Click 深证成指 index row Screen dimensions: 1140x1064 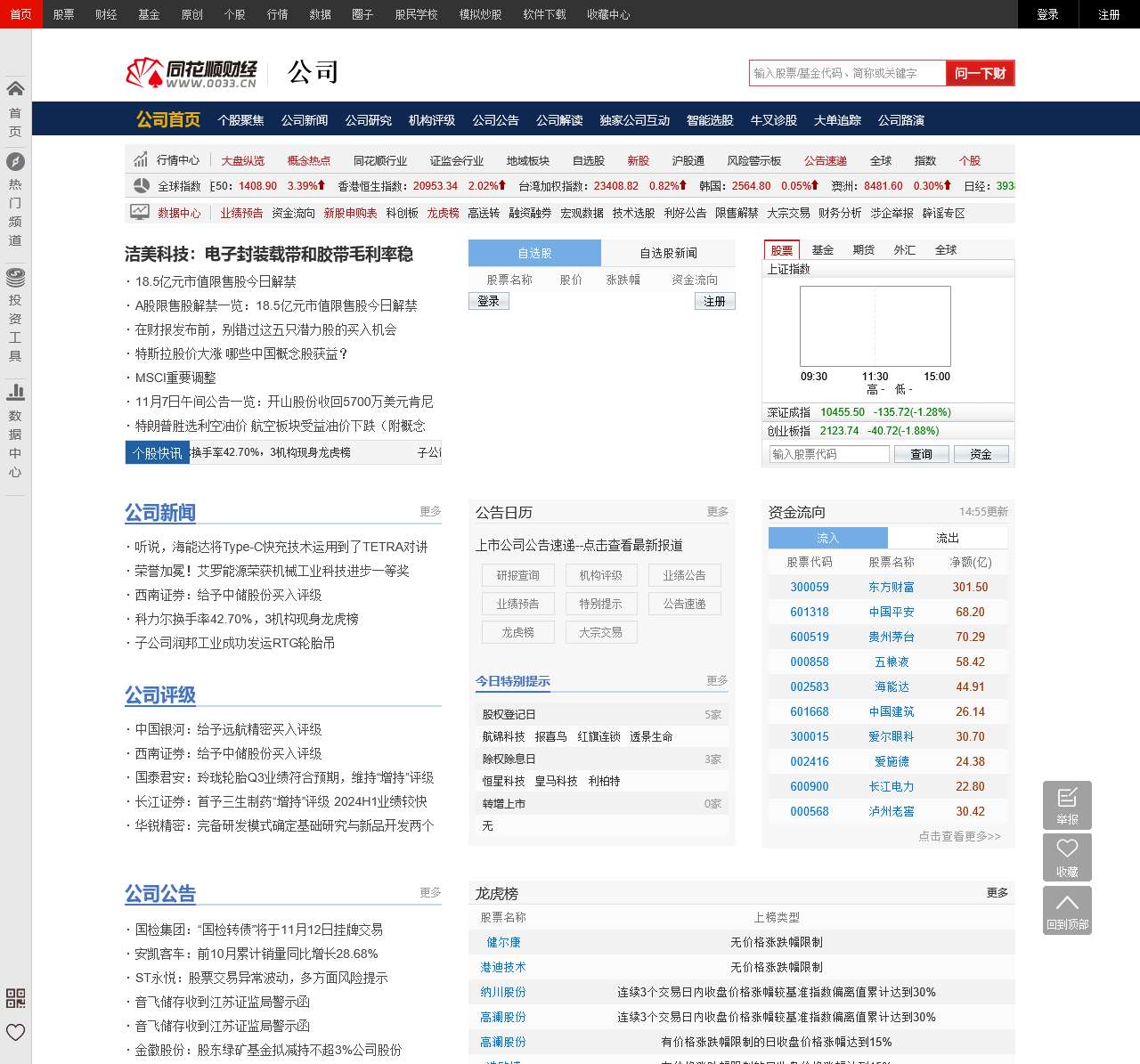[x=889, y=412]
